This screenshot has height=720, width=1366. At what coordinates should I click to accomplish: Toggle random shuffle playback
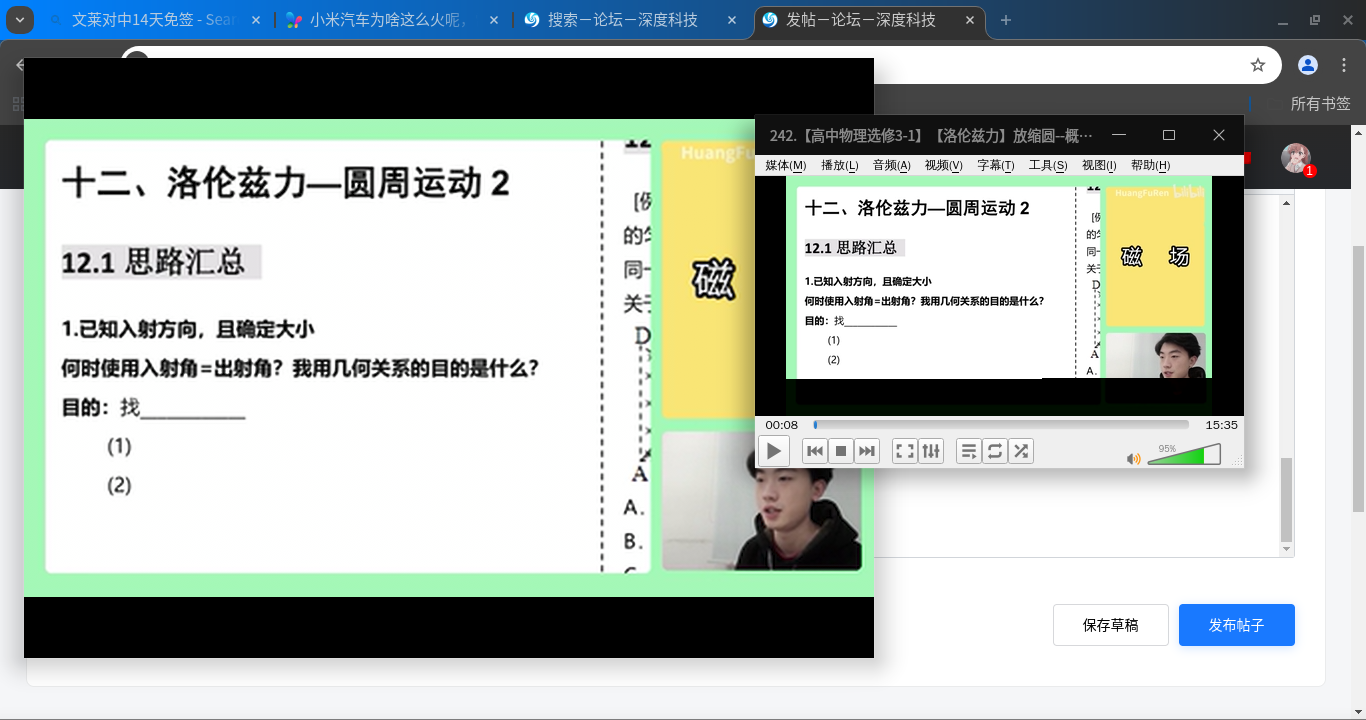click(x=1021, y=451)
